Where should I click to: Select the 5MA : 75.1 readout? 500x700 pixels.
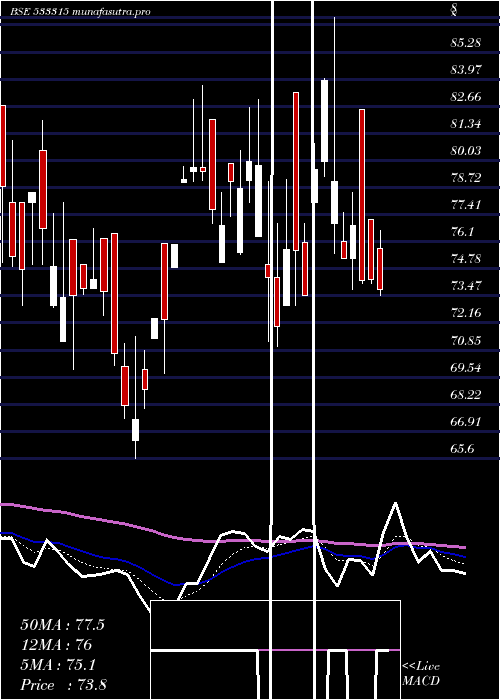click(x=58, y=665)
